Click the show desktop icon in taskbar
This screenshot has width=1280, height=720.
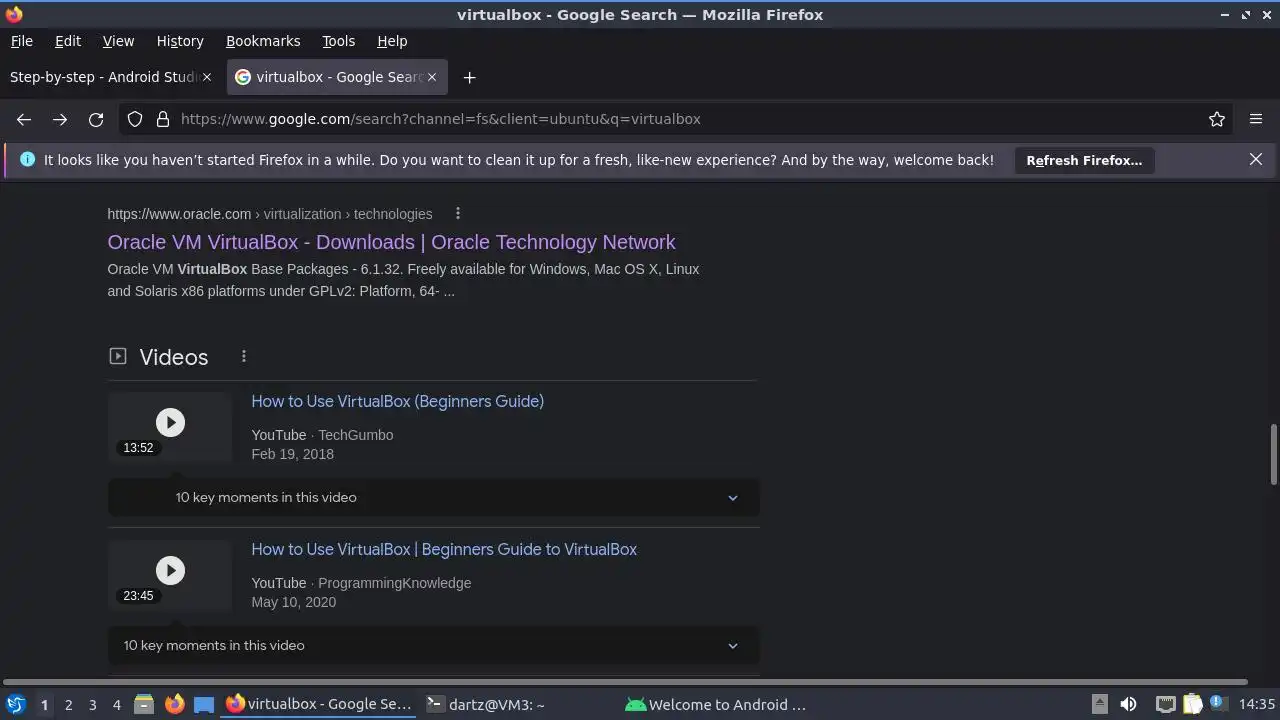tap(204, 704)
